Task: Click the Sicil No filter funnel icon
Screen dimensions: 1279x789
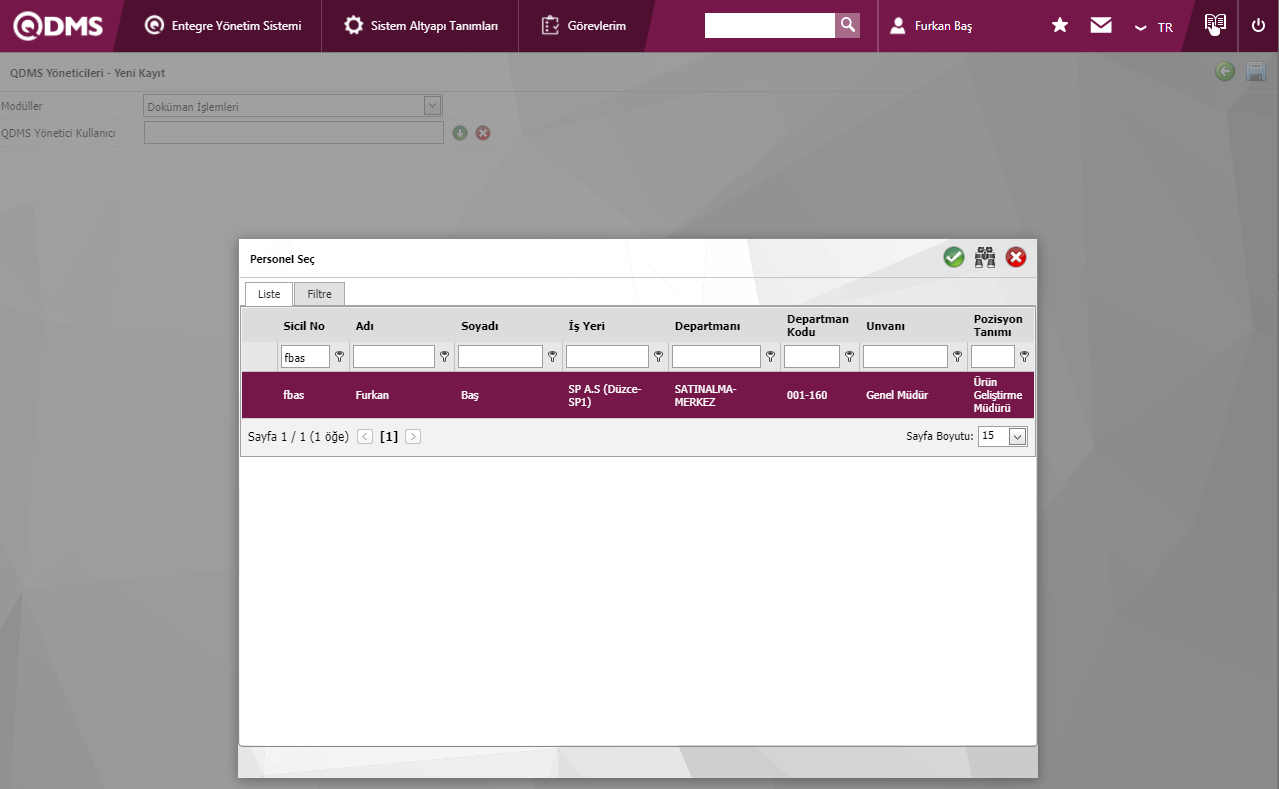Action: coord(339,357)
